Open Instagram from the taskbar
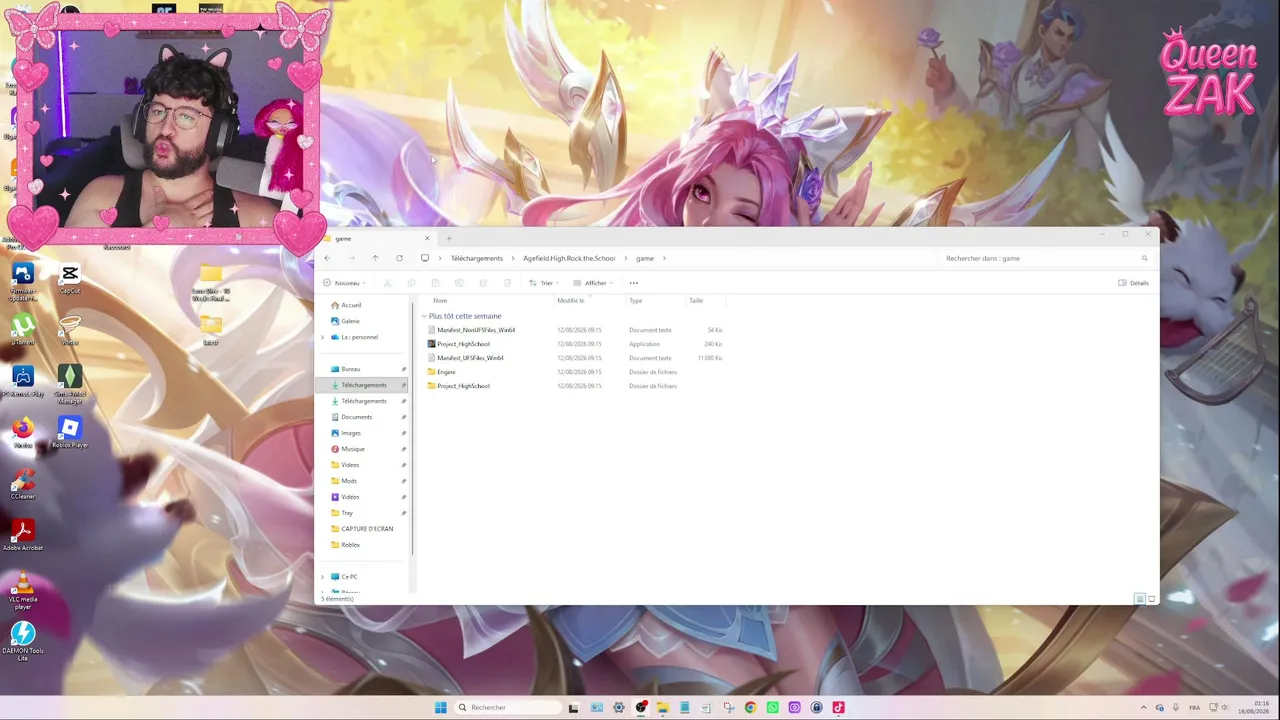This screenshot has width=1280, height=720. (x=794, y=708)
